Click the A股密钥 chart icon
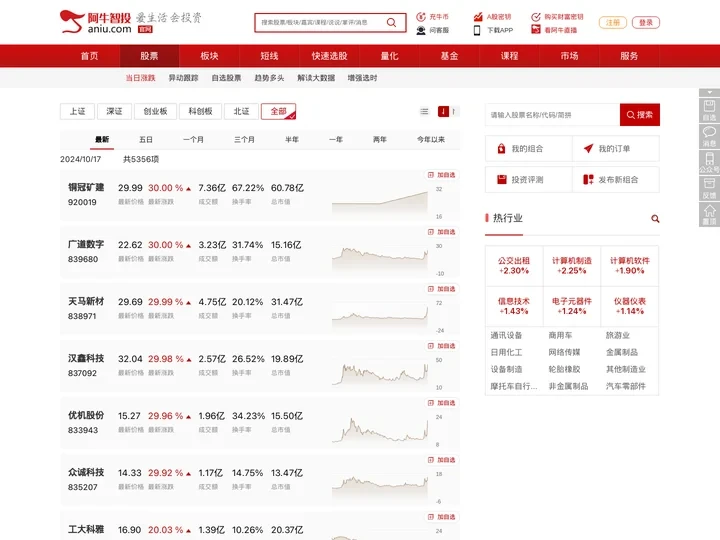Viewport: 720px width, 540px height. click(x=478, y=17)
